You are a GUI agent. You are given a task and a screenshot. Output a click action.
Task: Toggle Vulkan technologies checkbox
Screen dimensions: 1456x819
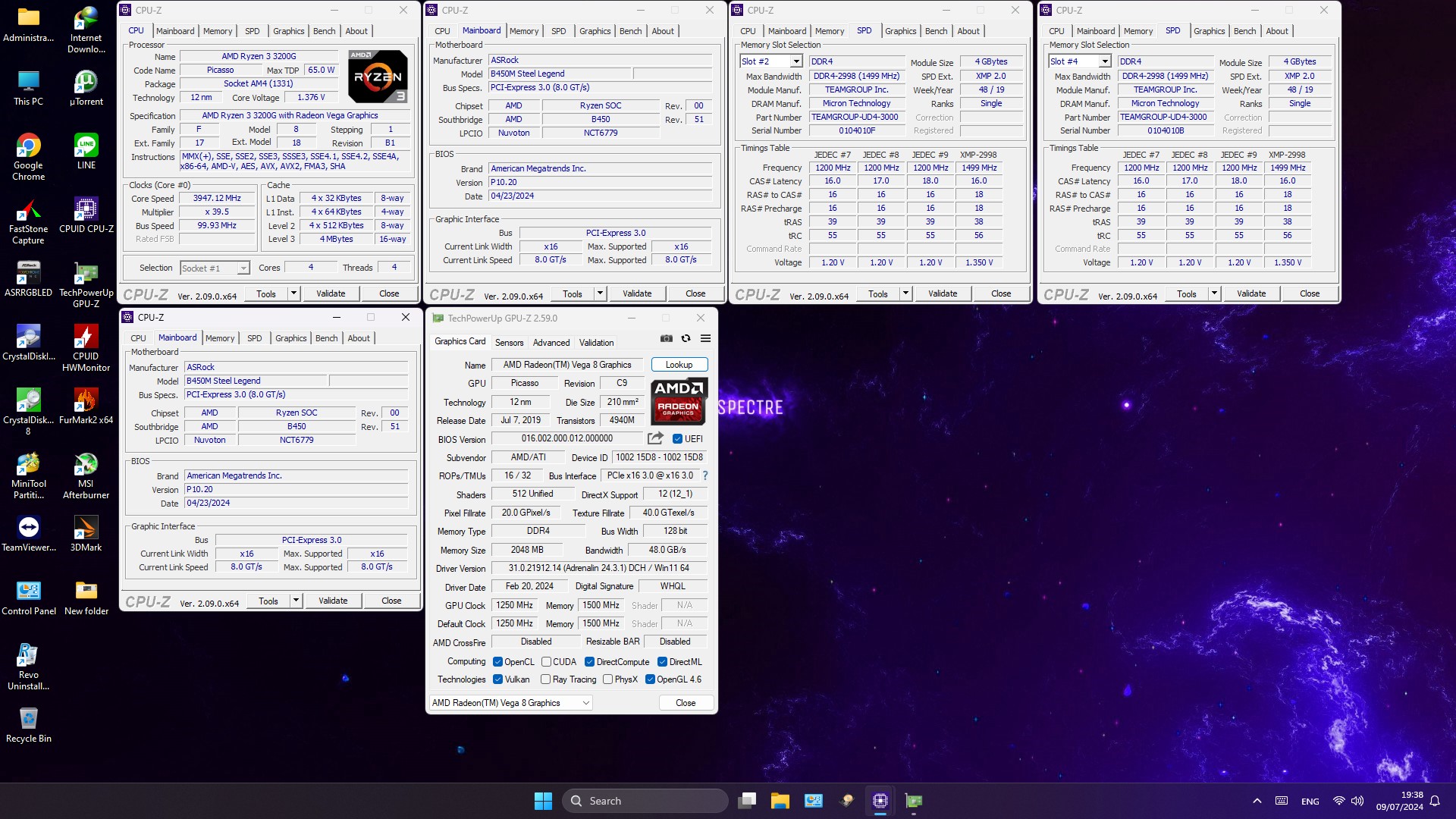[x=497, y=679]
